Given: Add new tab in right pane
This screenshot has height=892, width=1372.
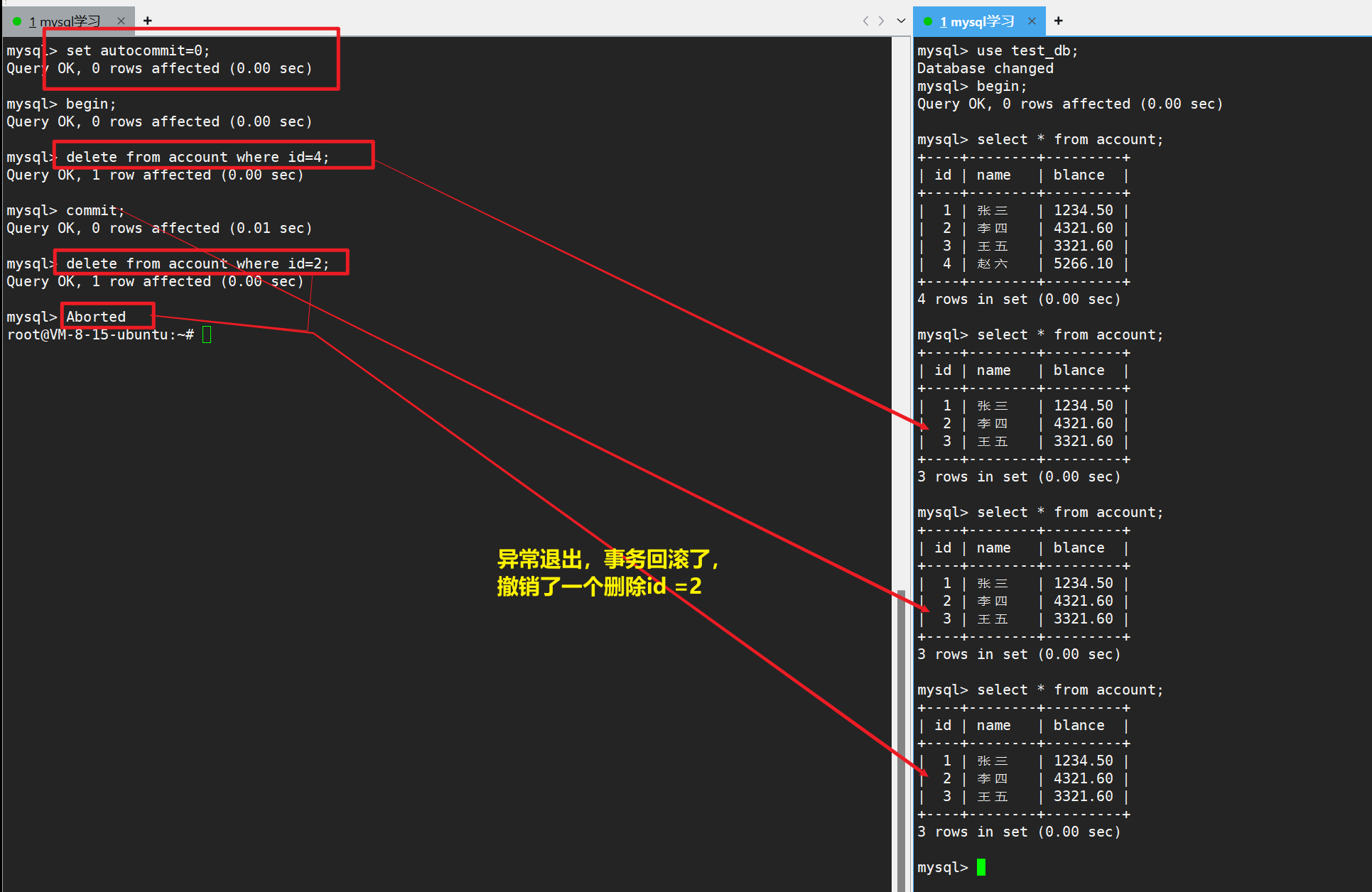Looking at the screenshot, I should click(x=1058, y=21).
